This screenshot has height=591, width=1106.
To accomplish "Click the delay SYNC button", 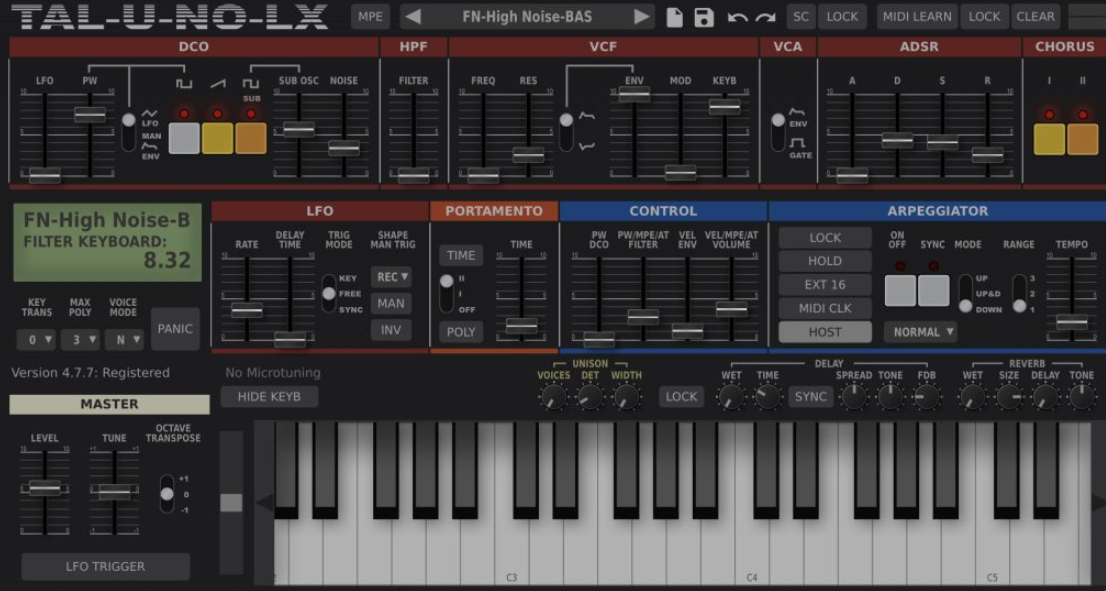I will pos(810,396).
